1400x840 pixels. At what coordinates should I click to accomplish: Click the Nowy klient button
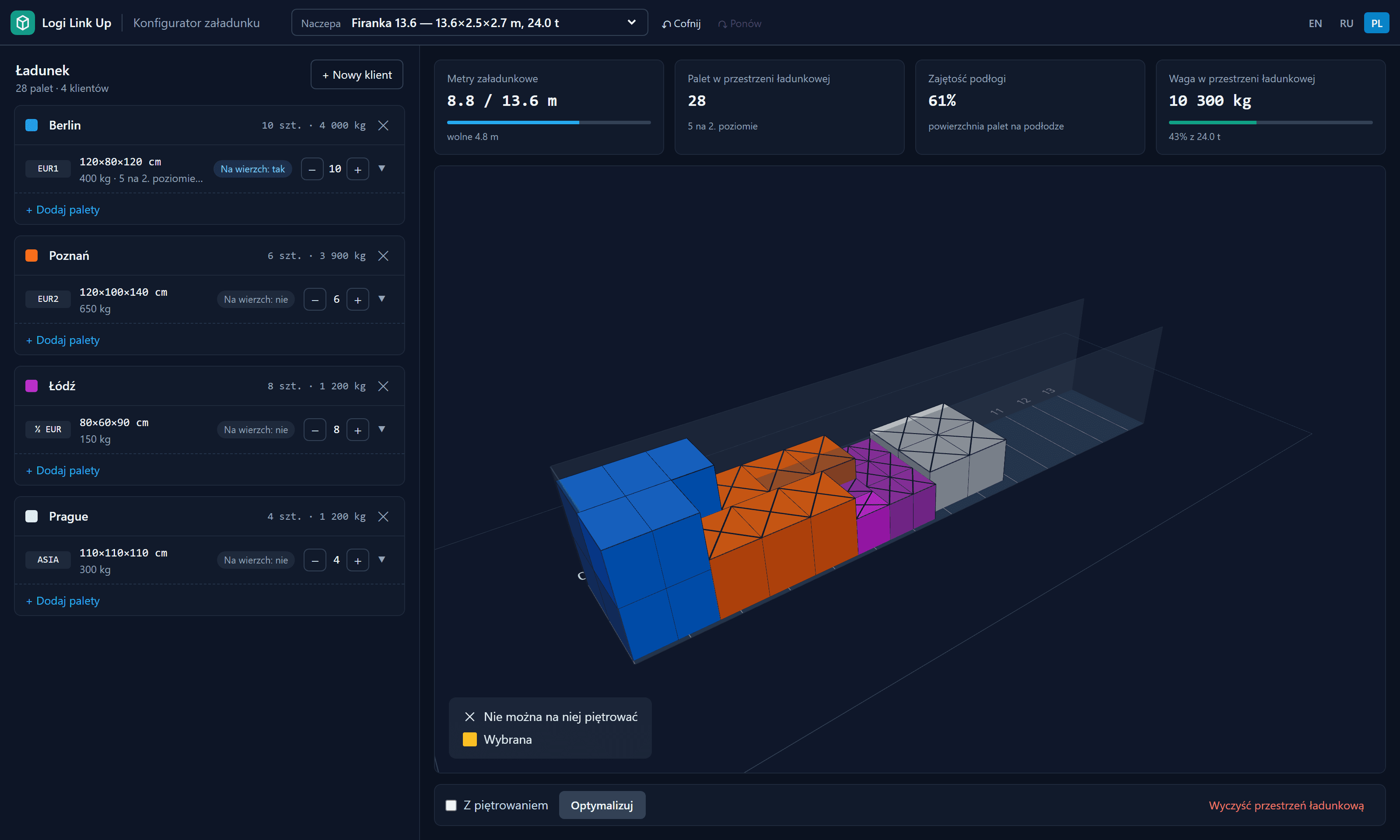click(x=357, y=75)
